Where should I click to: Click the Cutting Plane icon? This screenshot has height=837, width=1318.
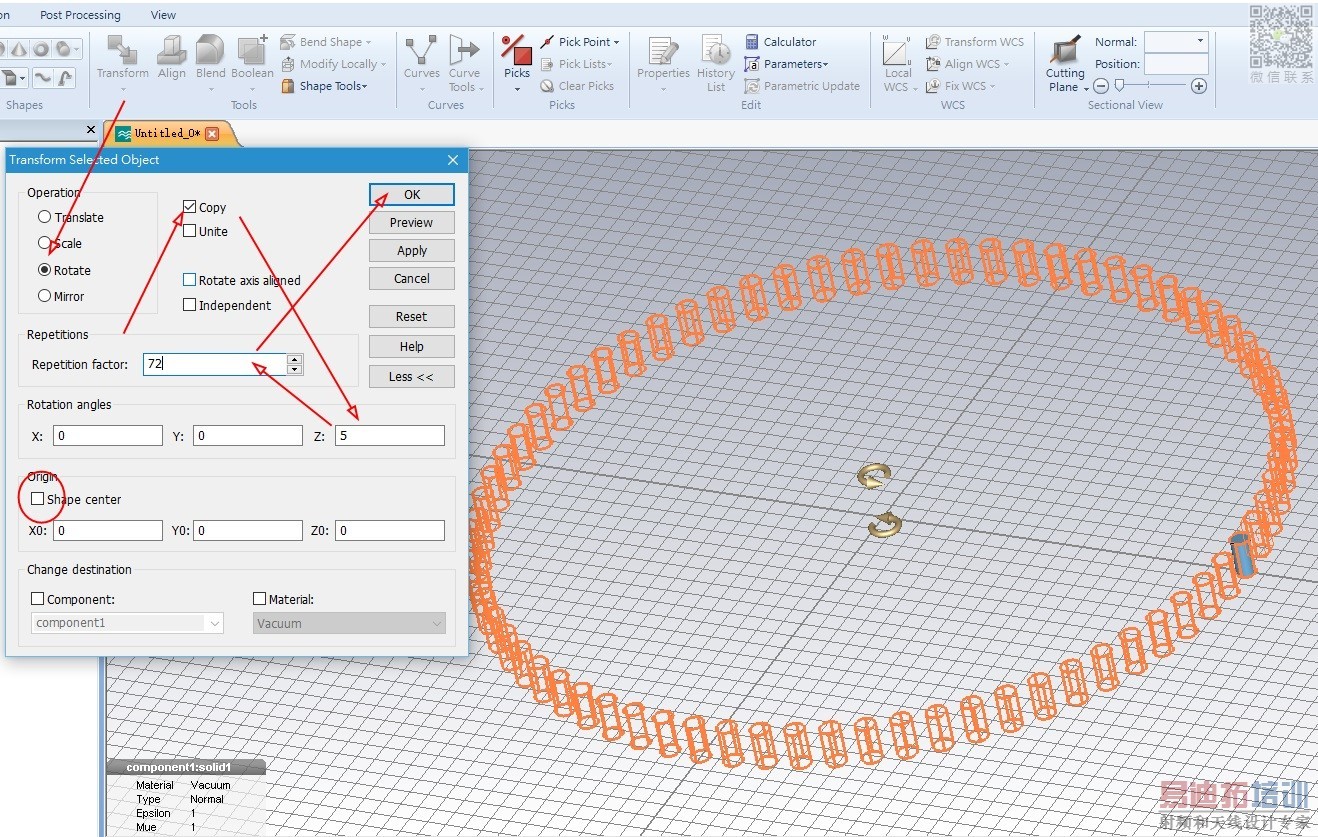pyautogui.click(x=1065, y=50)
